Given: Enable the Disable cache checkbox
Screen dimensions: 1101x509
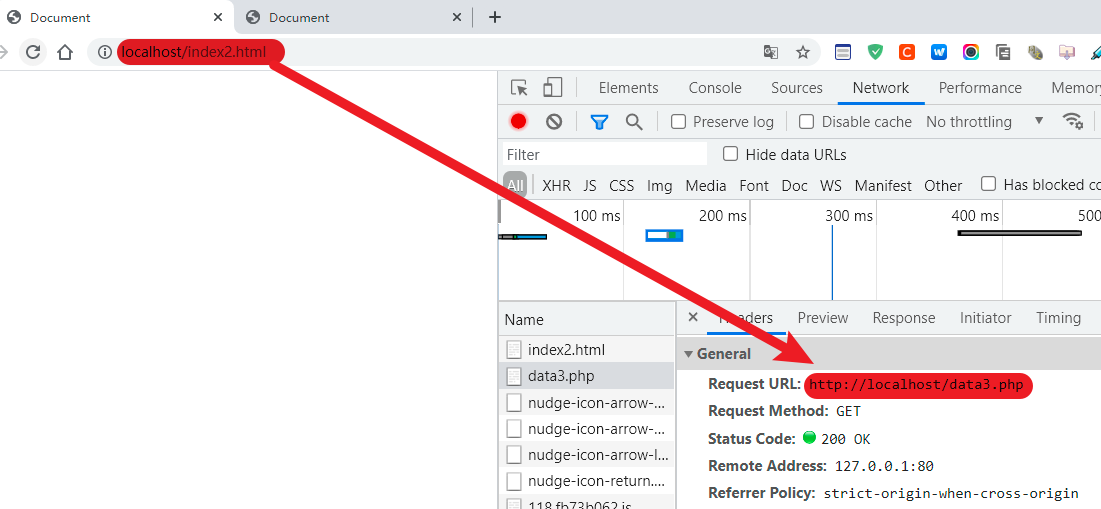Looking at the screenshot, I should coord(807,122).
